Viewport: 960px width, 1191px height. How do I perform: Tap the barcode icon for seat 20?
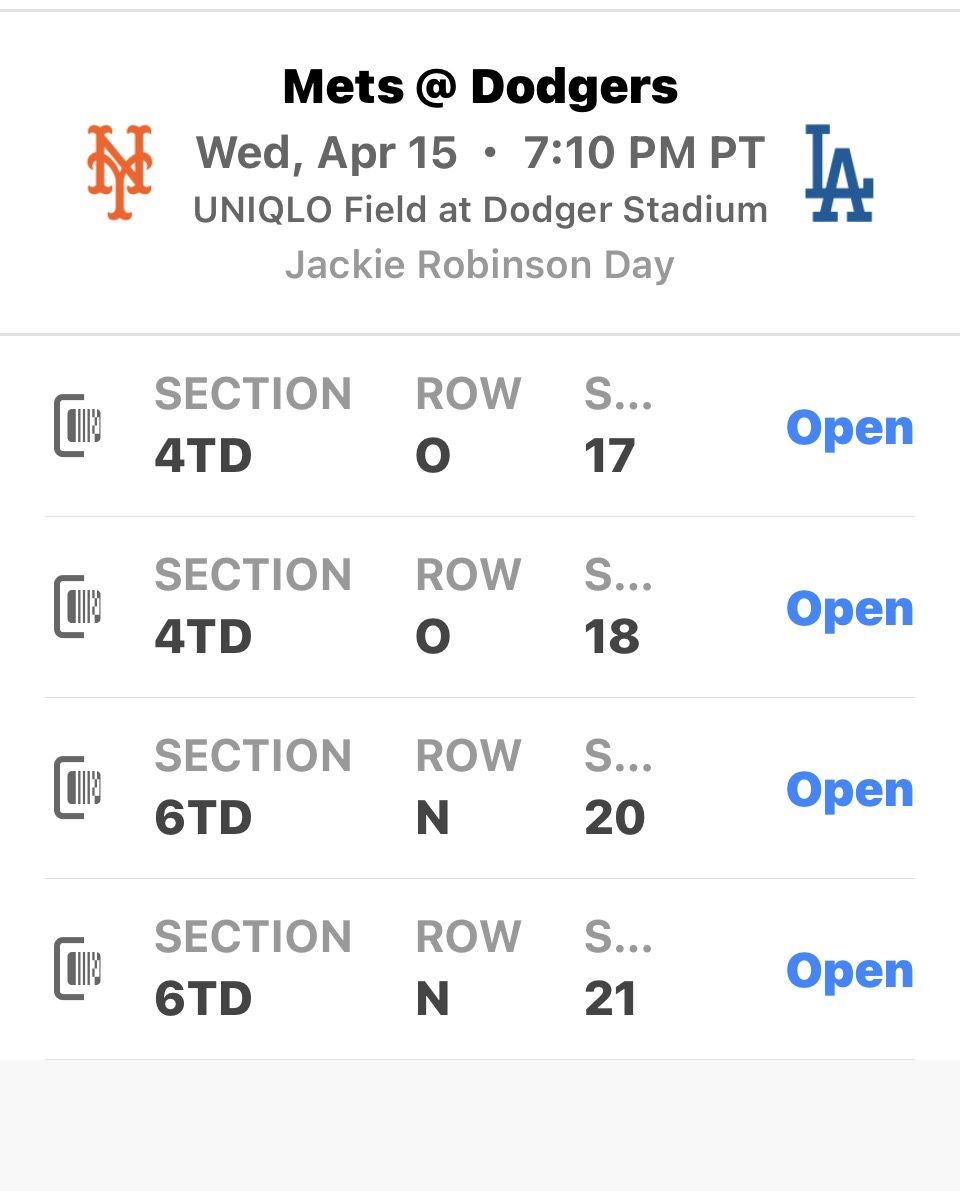[79, 788]
